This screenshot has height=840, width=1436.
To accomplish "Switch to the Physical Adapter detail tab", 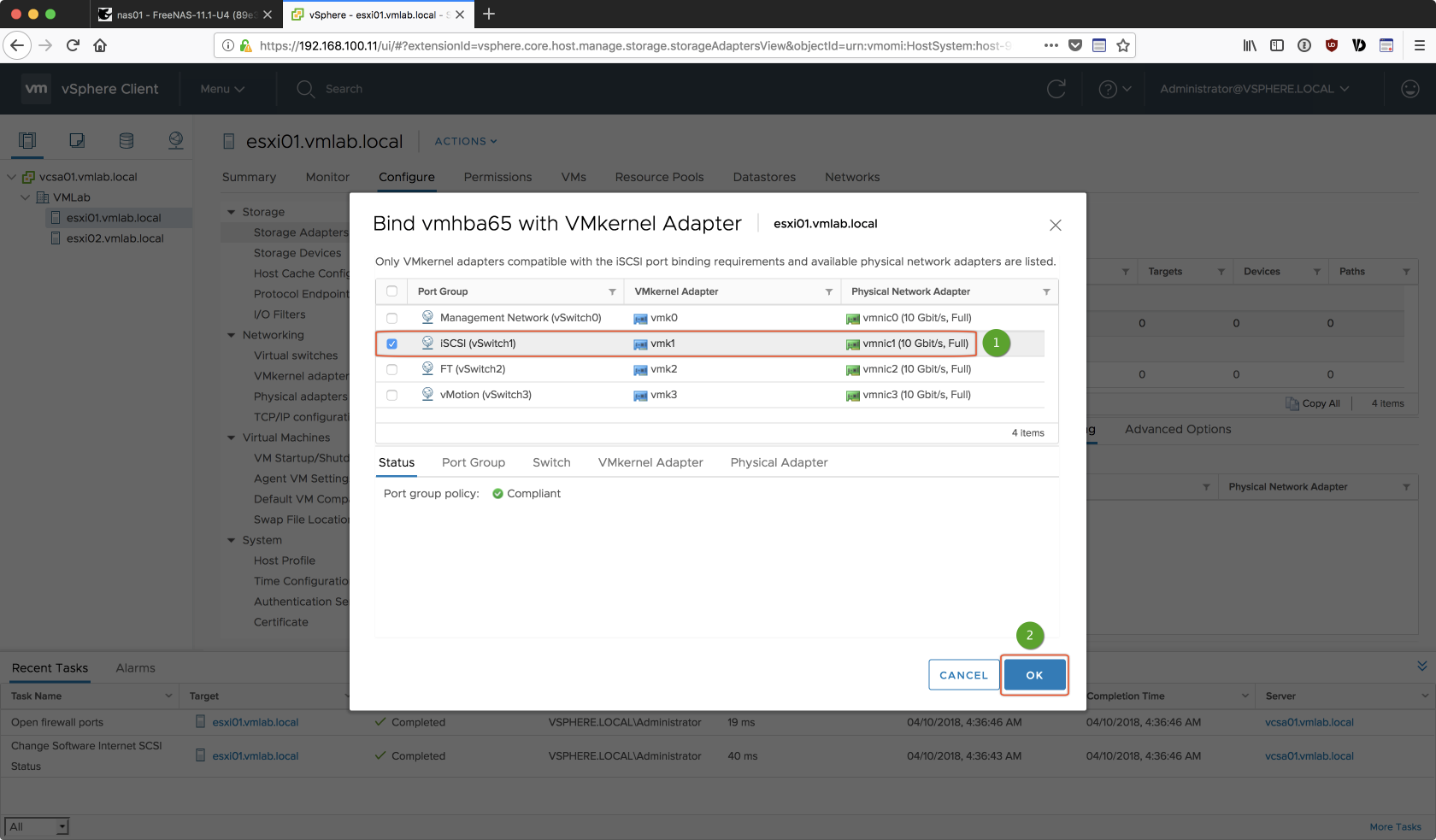I will pyautogui.click(x=779, y=462).
